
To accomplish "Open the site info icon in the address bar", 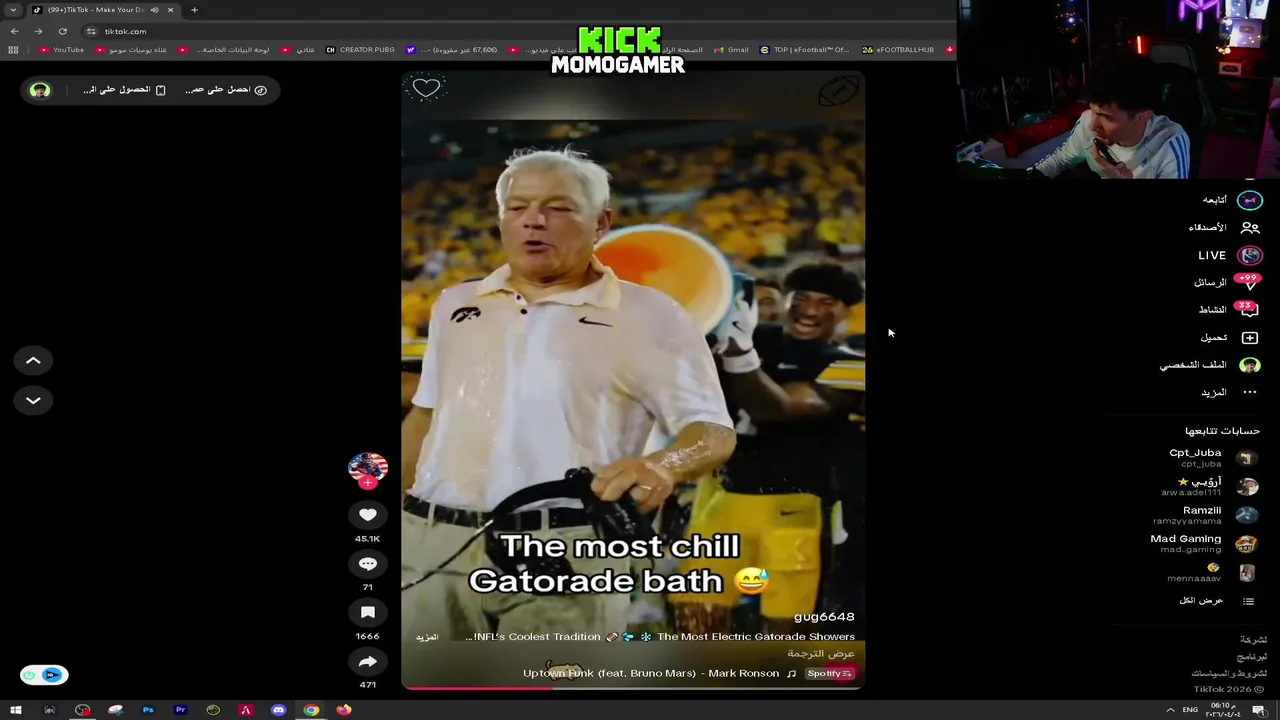I will [x=91, y=31].
